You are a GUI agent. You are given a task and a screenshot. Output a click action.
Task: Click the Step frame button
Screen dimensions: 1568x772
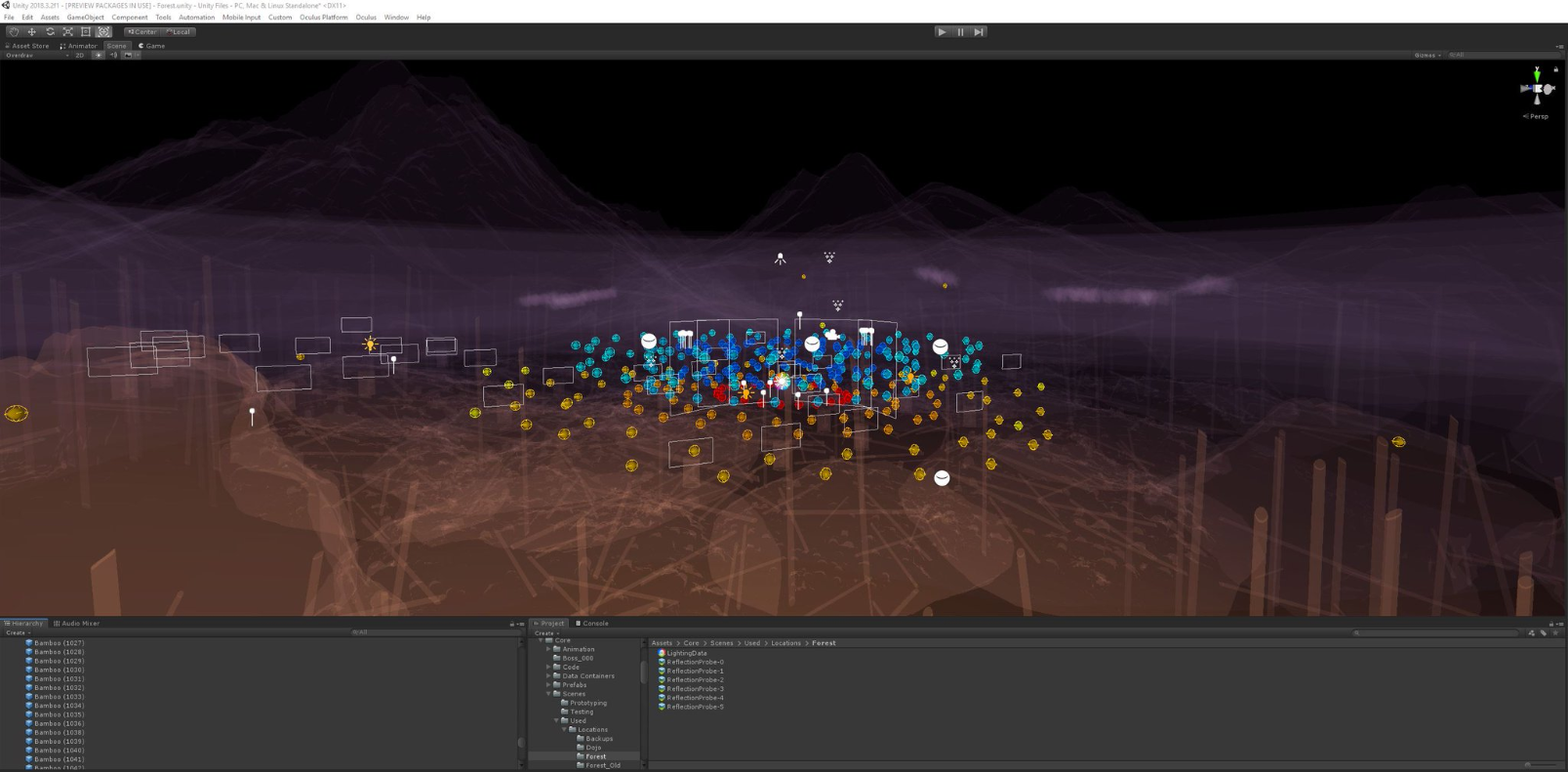[x=979, y=32]
